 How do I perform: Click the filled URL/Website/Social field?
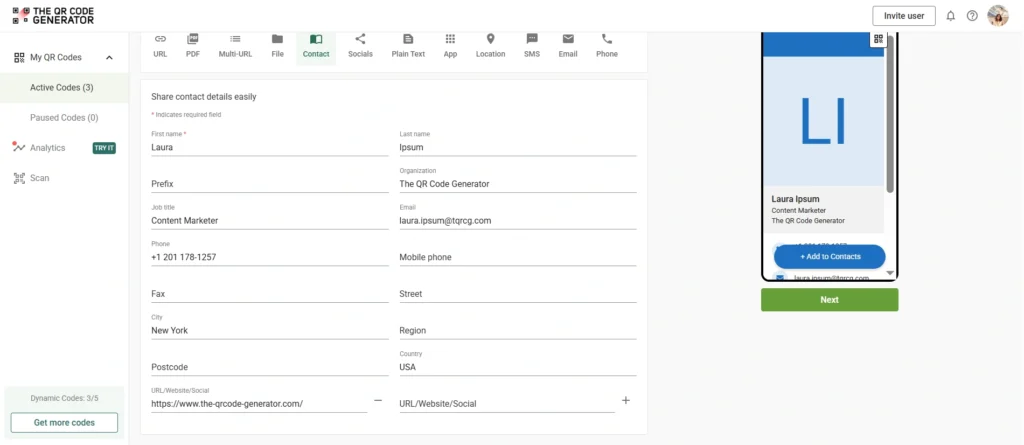259,404
